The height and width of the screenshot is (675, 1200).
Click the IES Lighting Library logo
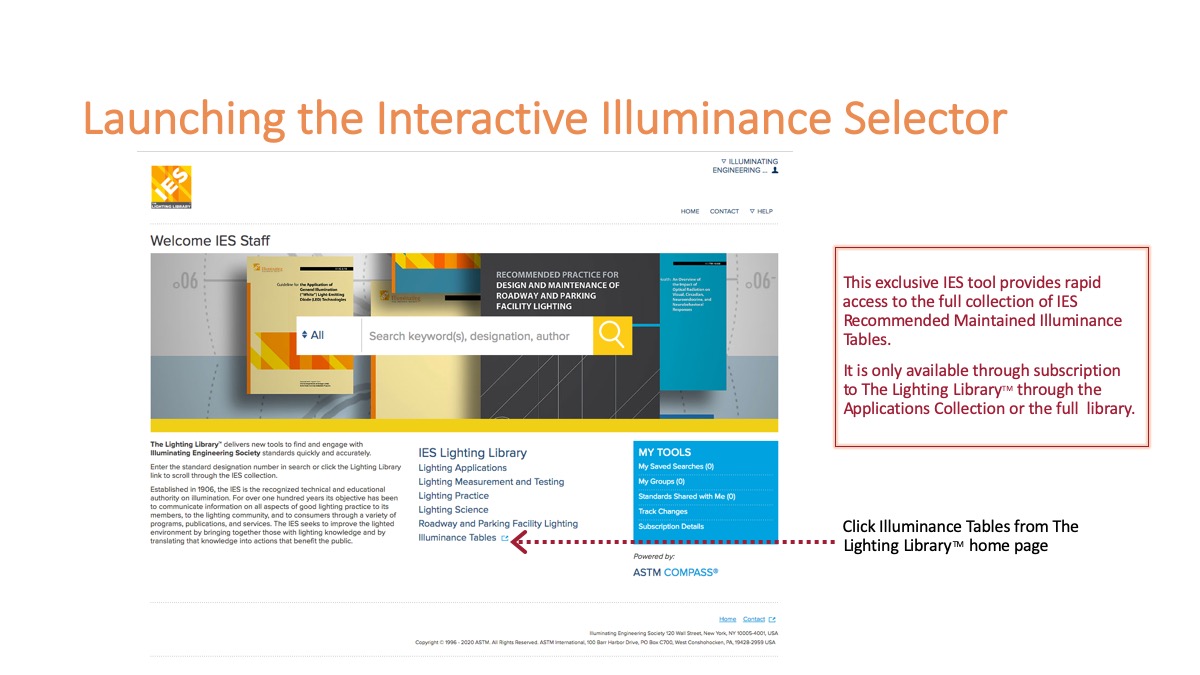171,187
